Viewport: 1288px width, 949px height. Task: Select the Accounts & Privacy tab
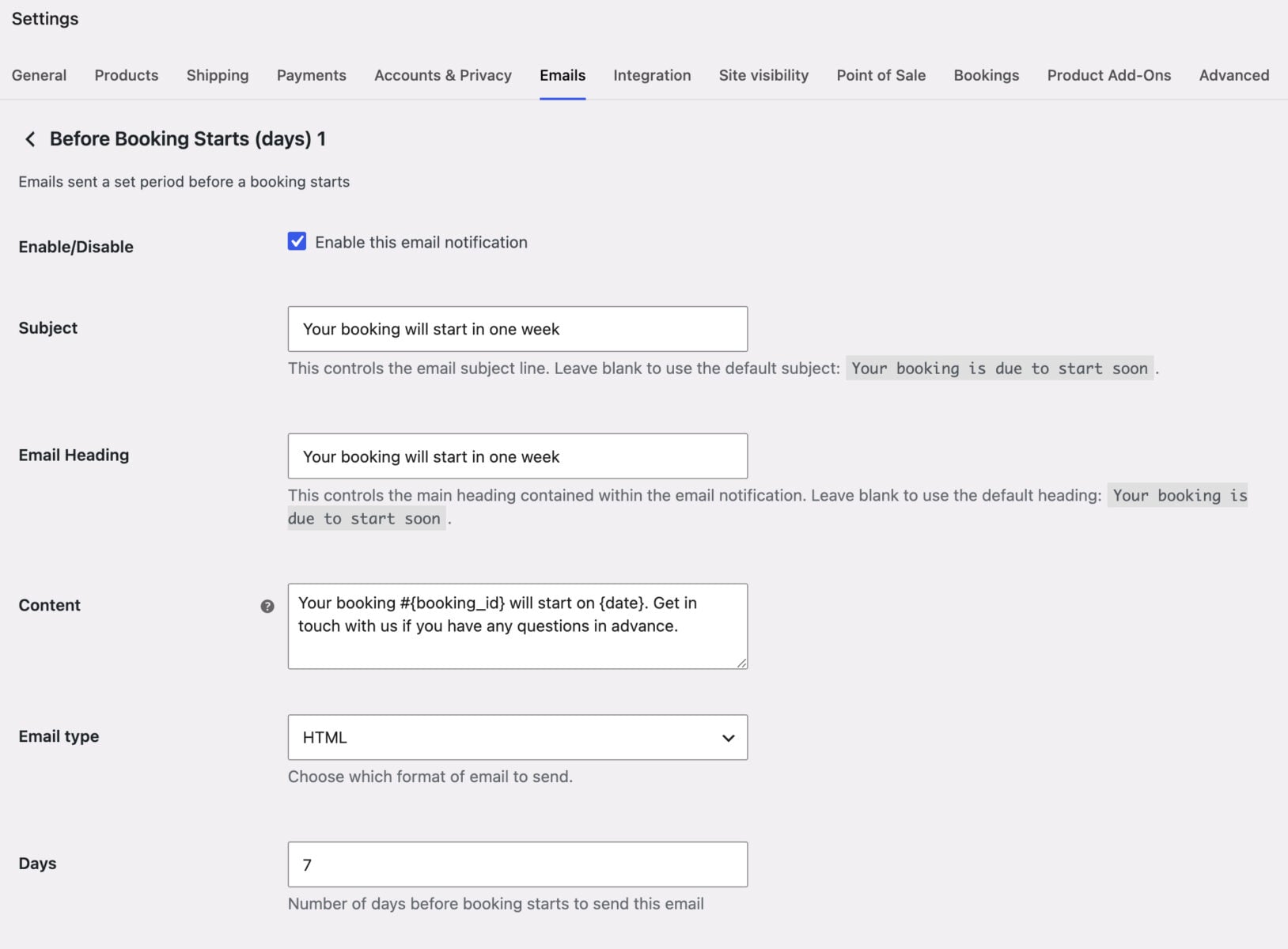(x=443, y=75)
